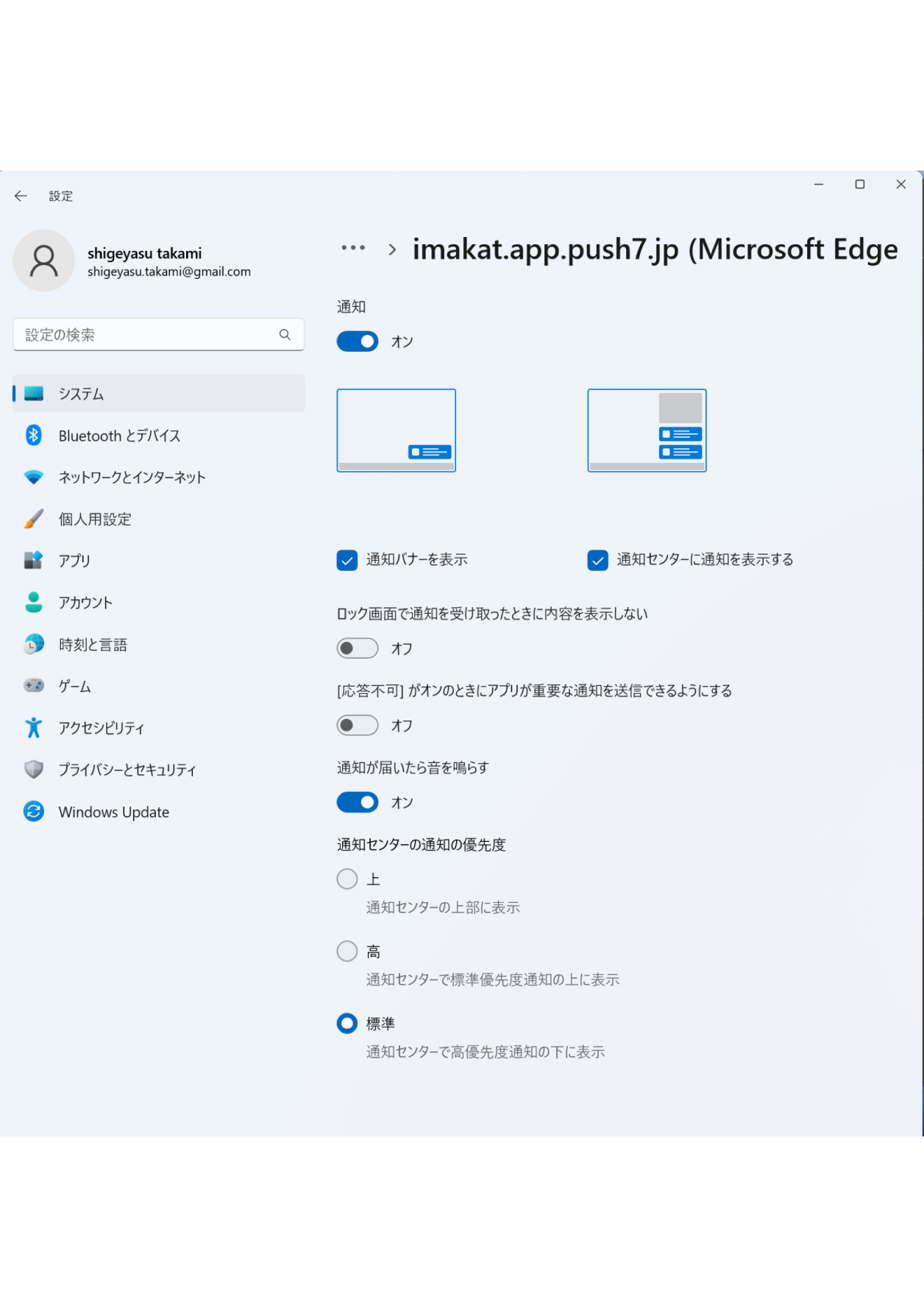Select the 上 priority radio button
Screen dimensions: 924x1307
tap(347, 879)
